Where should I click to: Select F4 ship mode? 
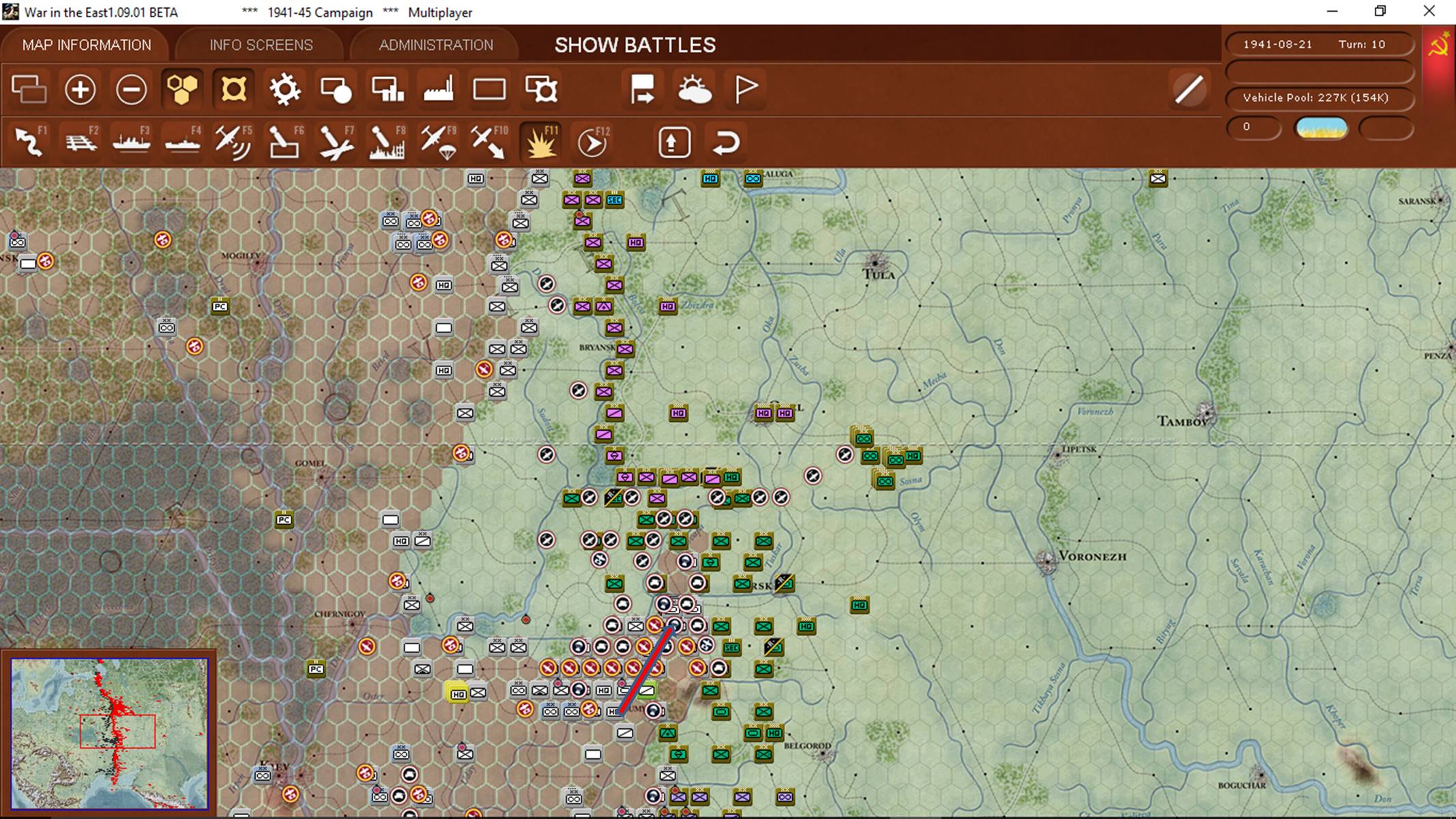(x=183, y=142)
